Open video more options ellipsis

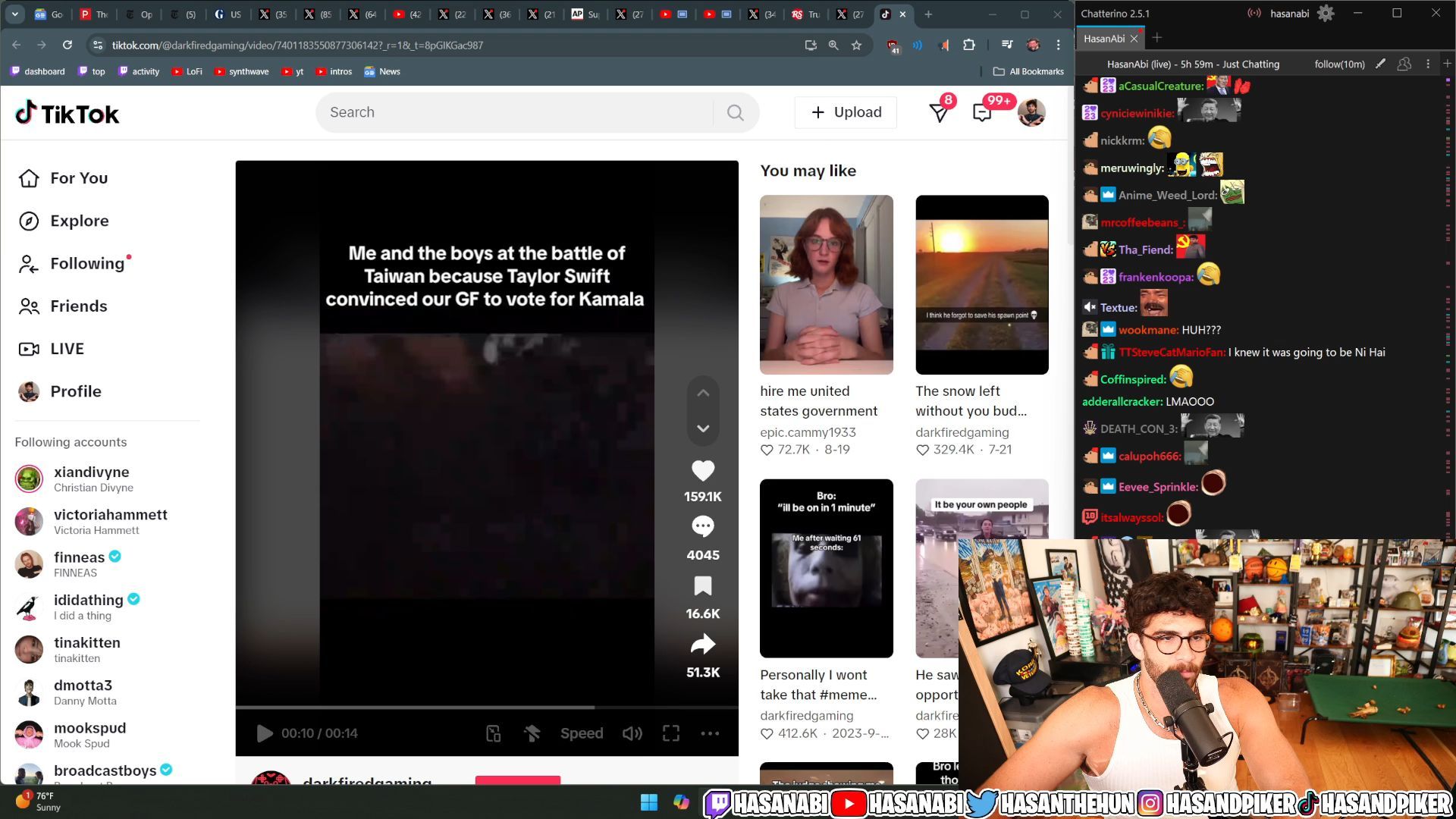coord(710,733)
